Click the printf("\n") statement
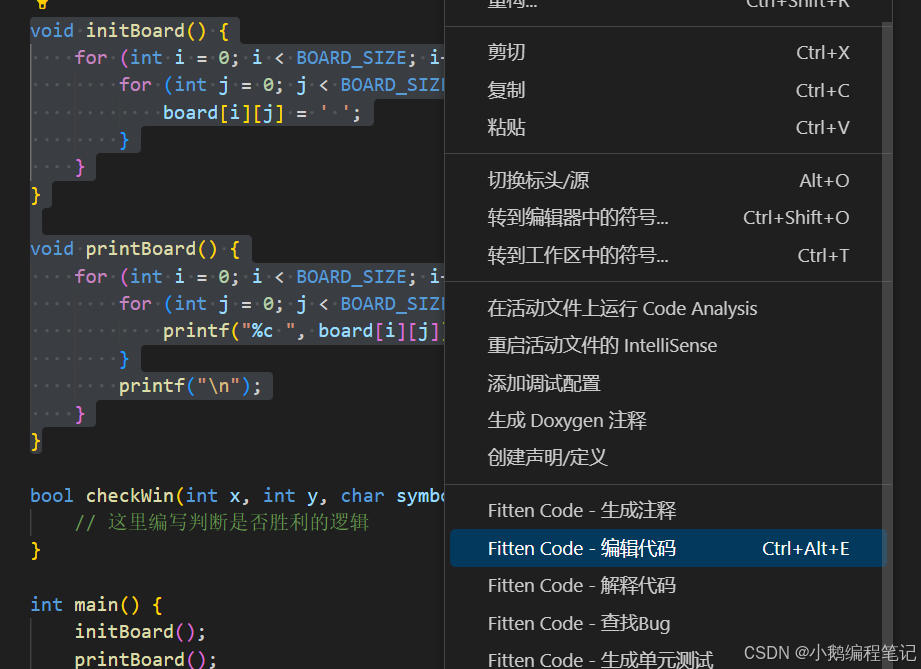Image resolution: width=921 pixels, height=669 pixels. (x=190, y=386)
